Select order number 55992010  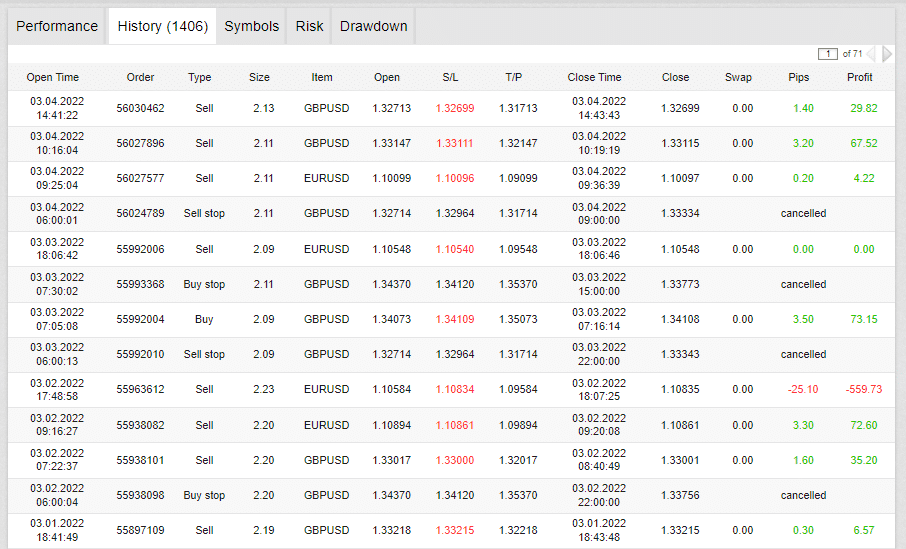point(140,354)
